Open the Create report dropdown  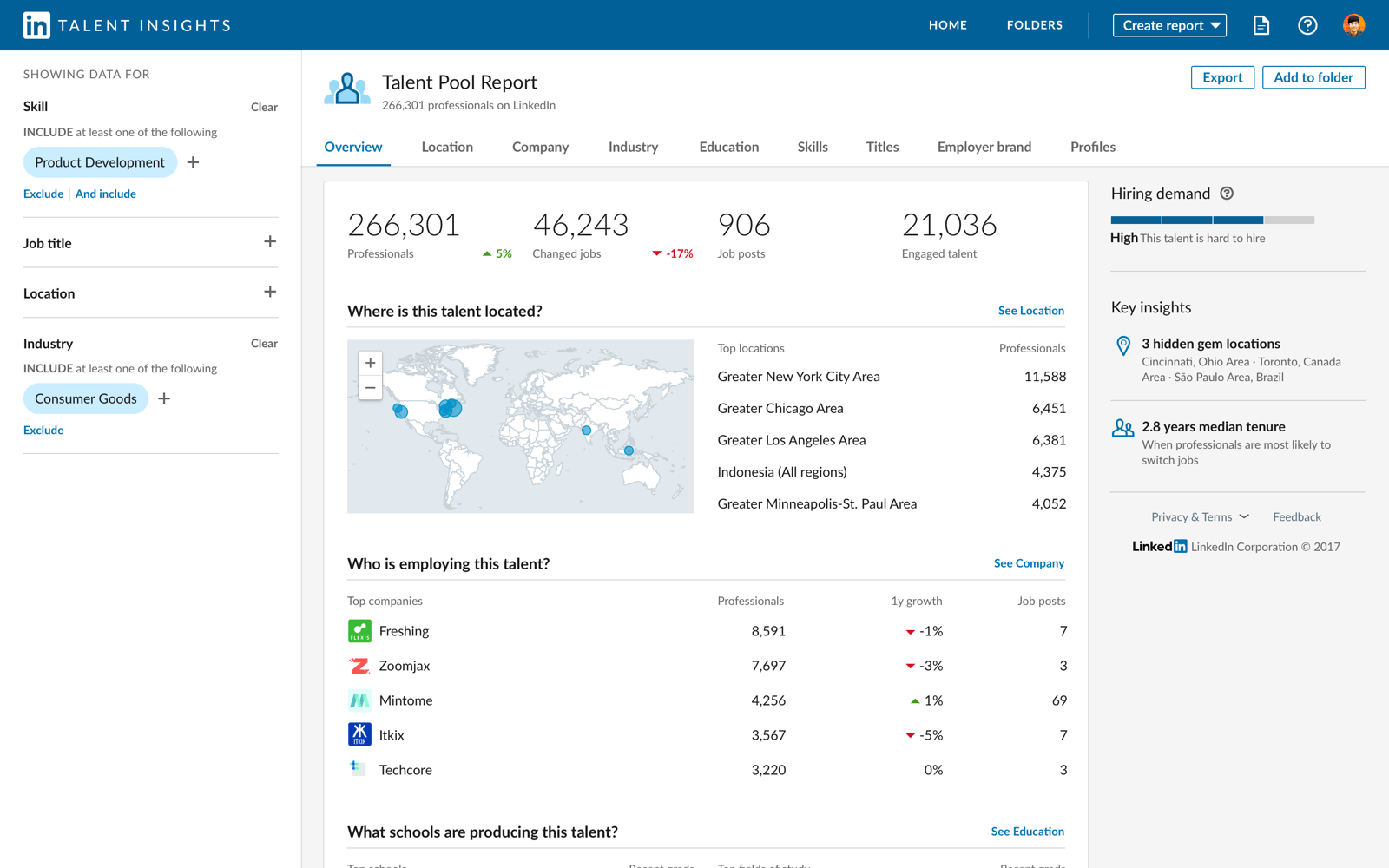(x=1169, y=25)
